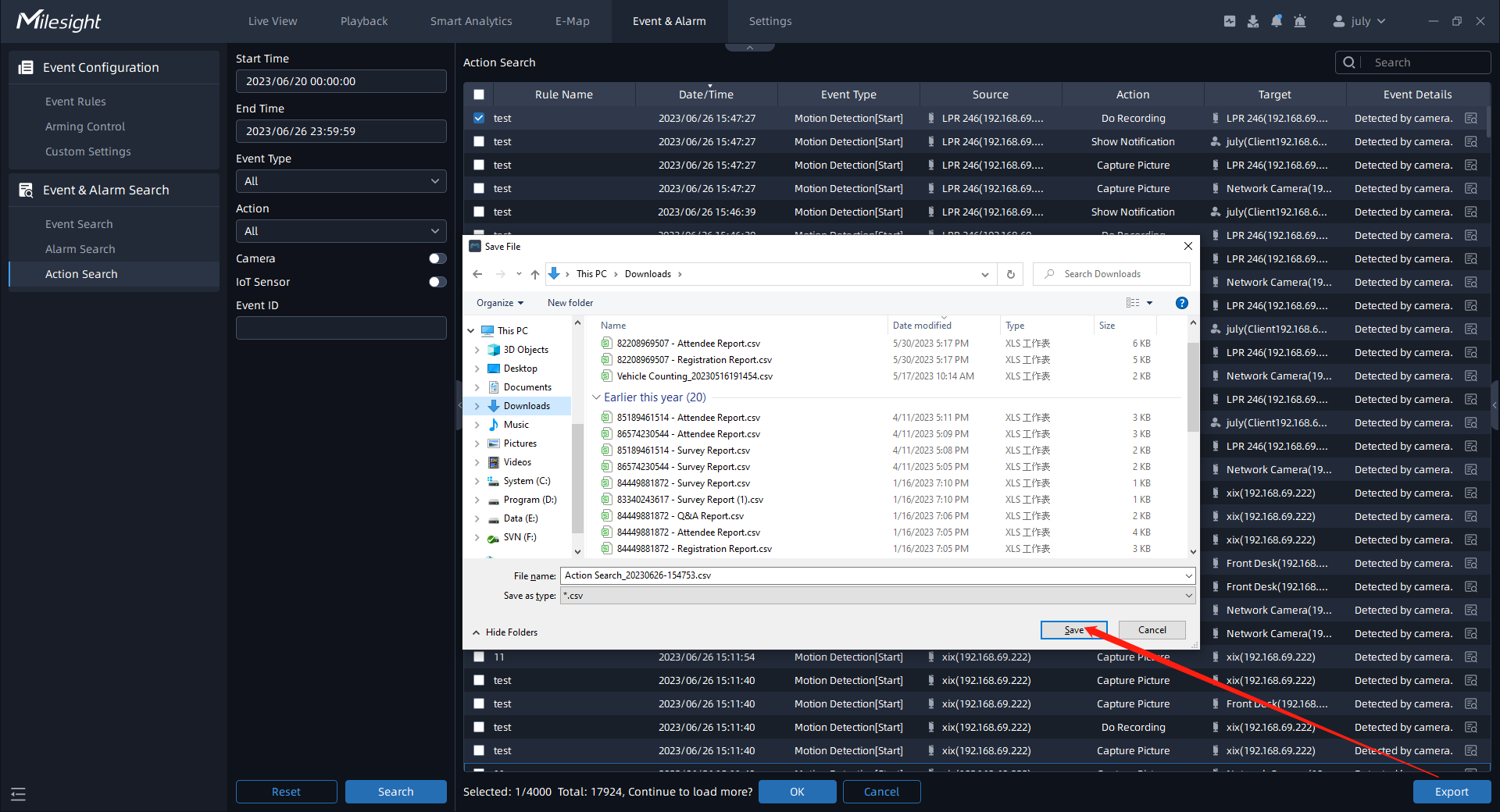The width and height of the screenshot is (1500, 812).
Task: Collapse the This PC tree node
Action: click(471, 331)
